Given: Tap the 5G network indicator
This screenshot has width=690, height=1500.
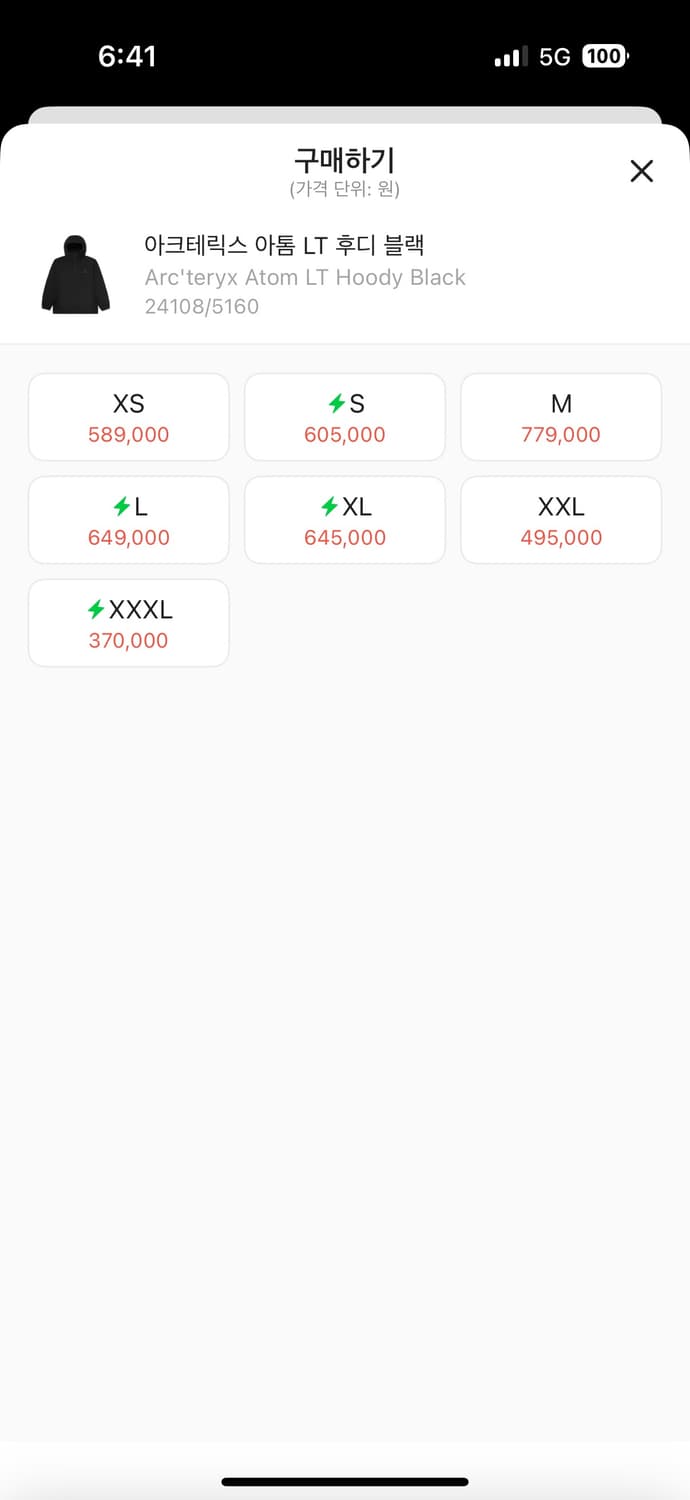Looking at the screenshot, I should (x=554, y=57).
